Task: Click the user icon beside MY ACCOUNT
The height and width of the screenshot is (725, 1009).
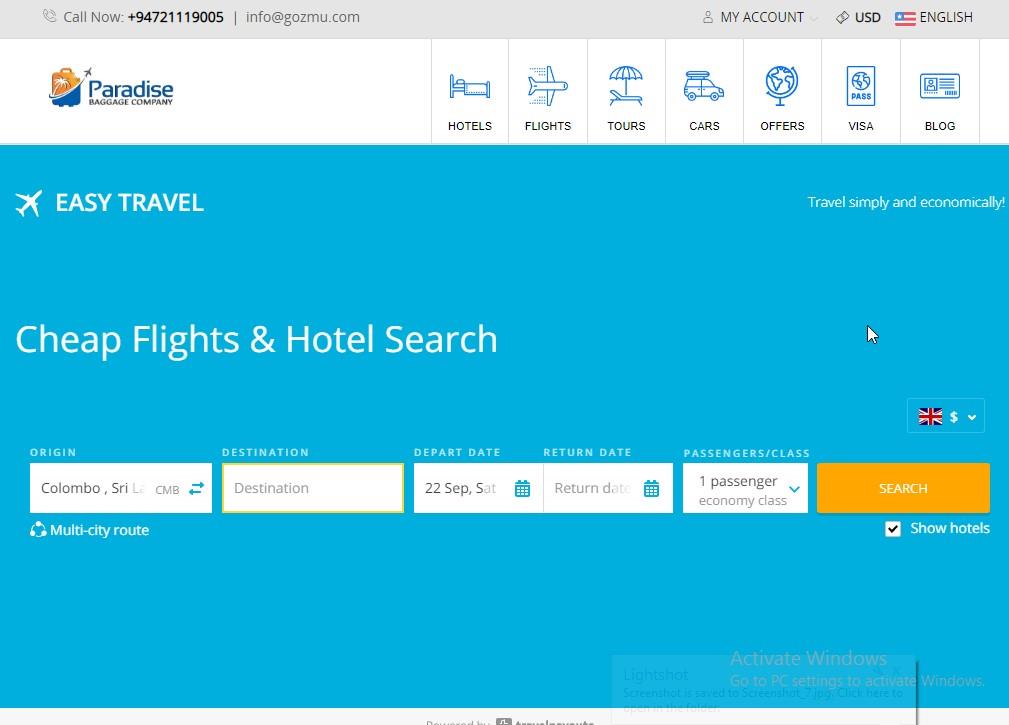Action: coord(707,17)
